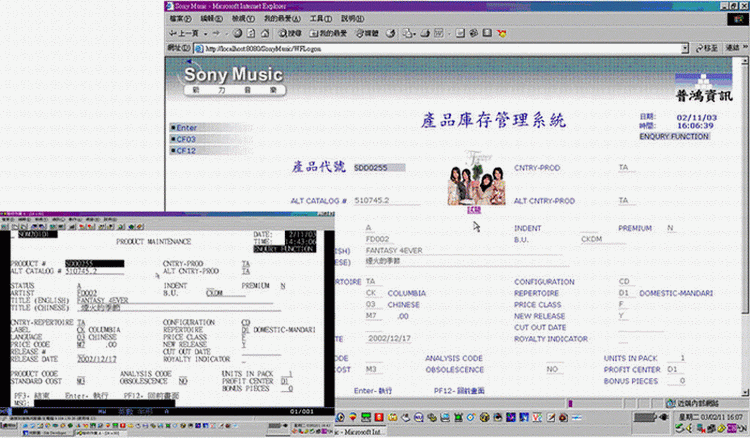Click the product code field SDD0255
The image size is (750, 438).
click(379, 168)
